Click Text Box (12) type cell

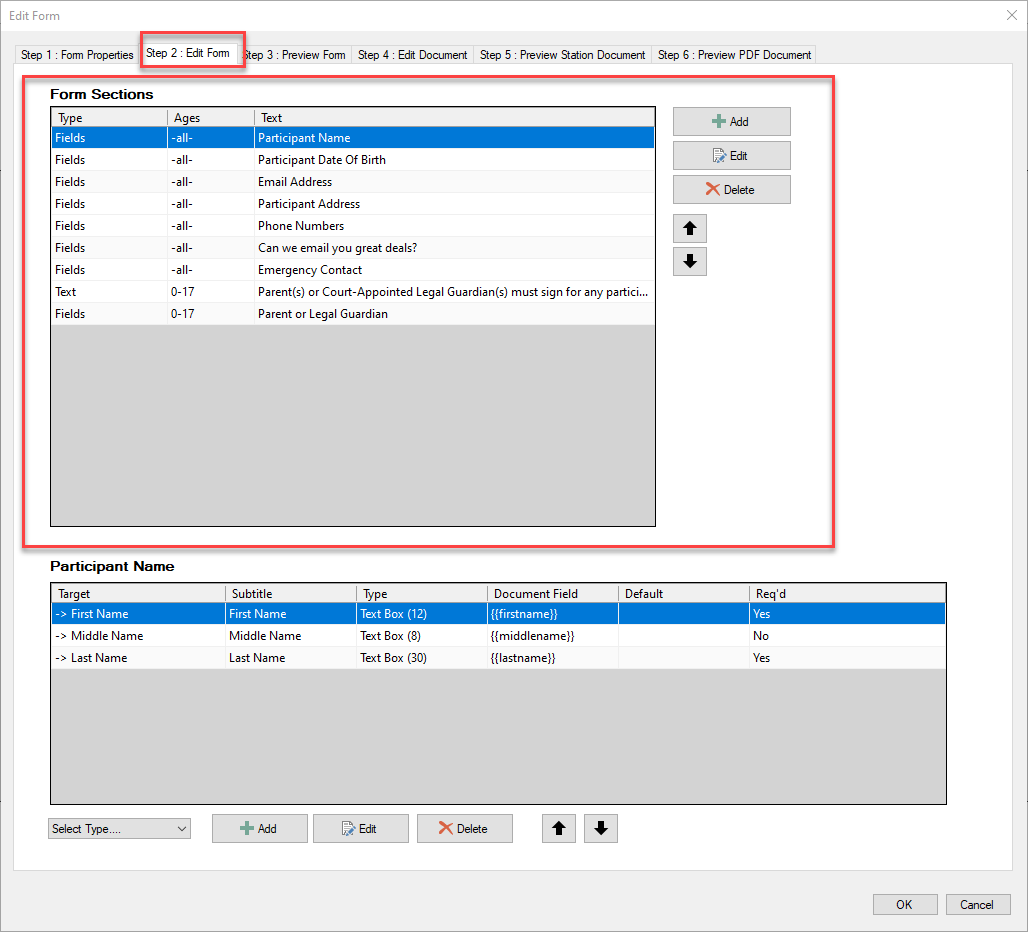[x=422, y=613]
